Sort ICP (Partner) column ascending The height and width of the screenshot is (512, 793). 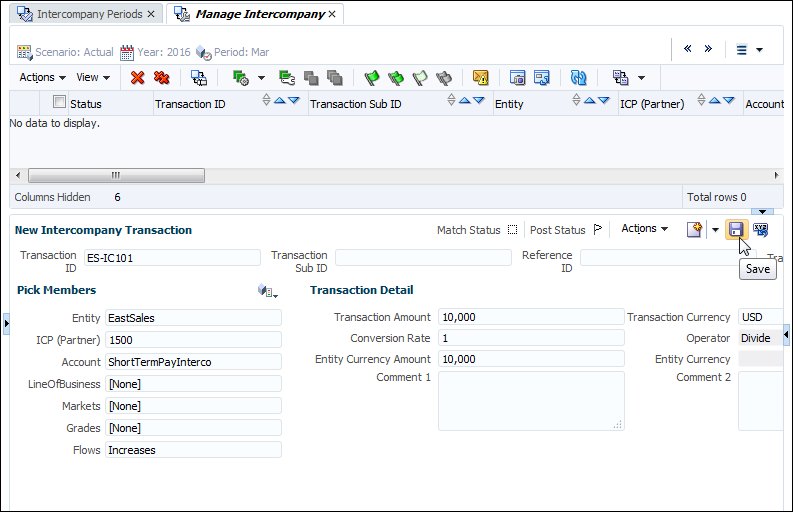click(x=715, y=101)
